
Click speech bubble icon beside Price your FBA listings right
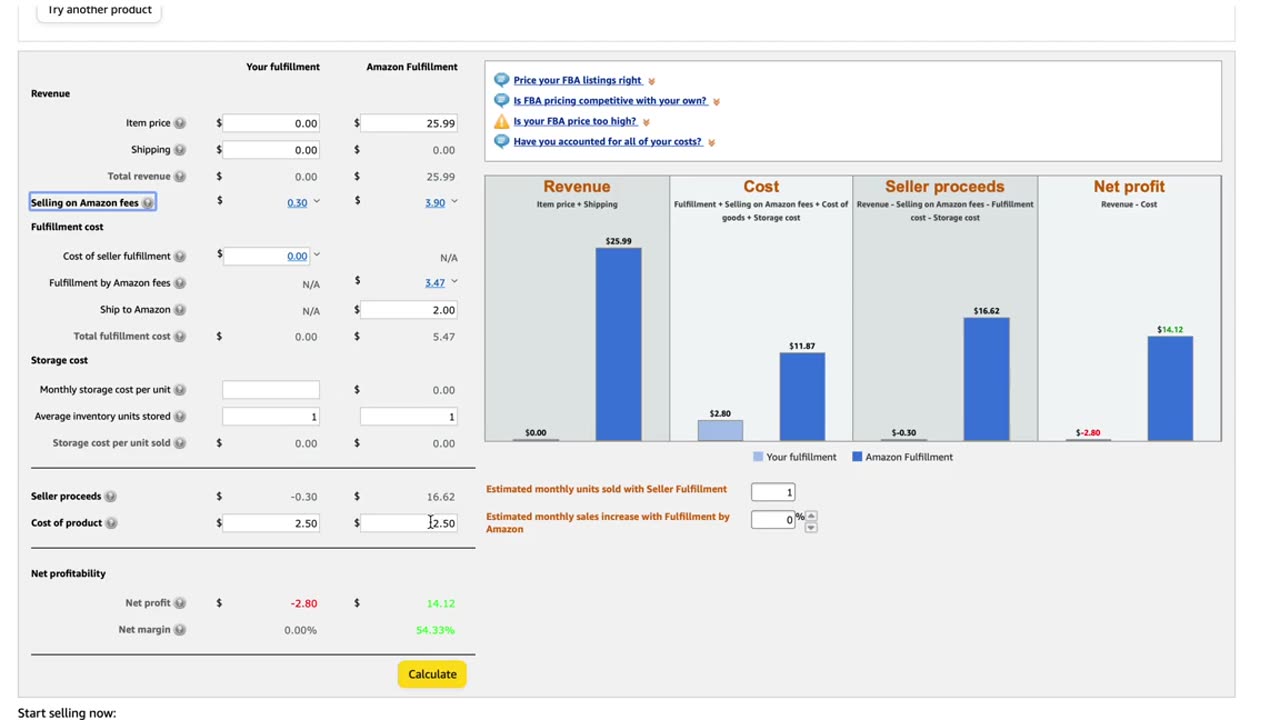pos(502,80)
